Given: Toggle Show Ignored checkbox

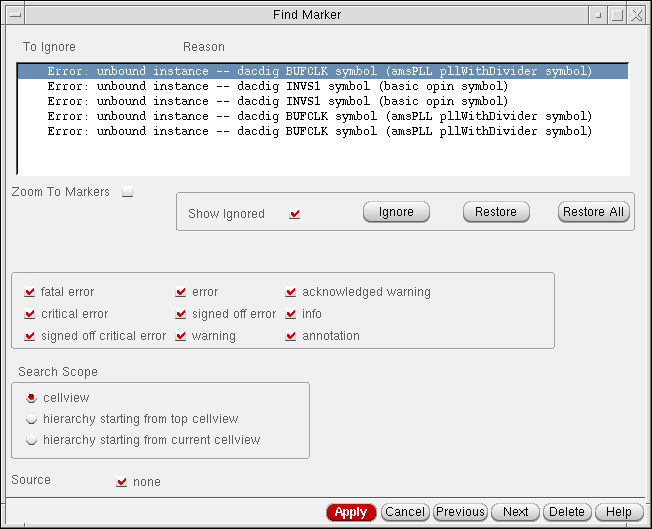Looking at the screenshot, I should coord(294,214).
